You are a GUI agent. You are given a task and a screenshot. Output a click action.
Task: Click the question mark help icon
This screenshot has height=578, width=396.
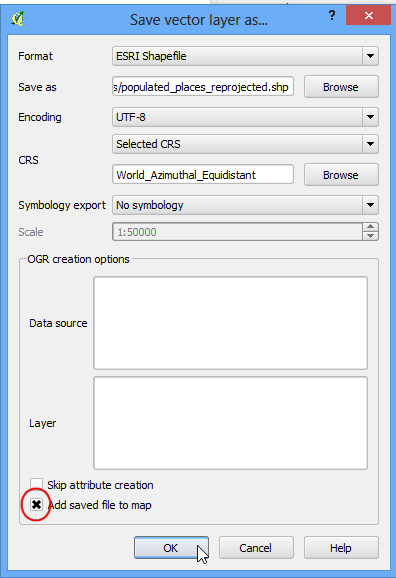click(x=332, y=15)
